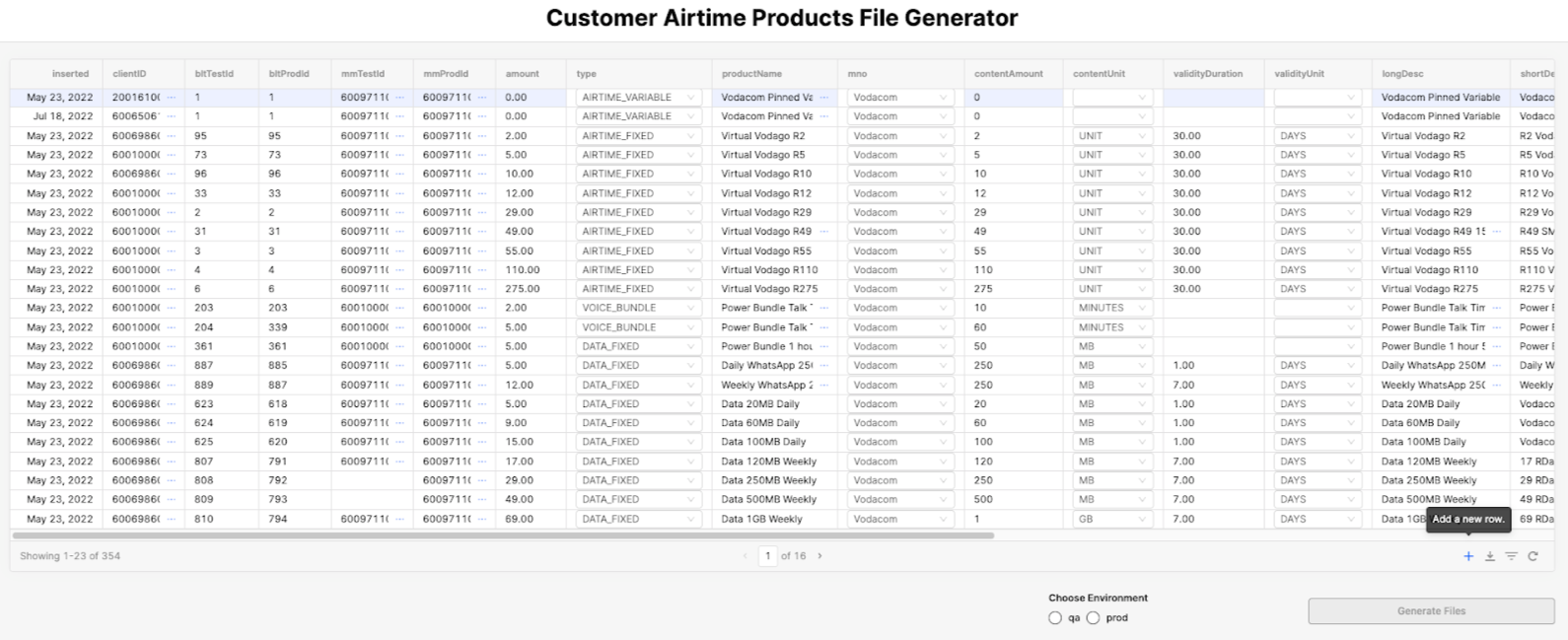Expand ellipsis on Virtual Vodago R49 productName
1568x640 pixels.
coord(824,232)
